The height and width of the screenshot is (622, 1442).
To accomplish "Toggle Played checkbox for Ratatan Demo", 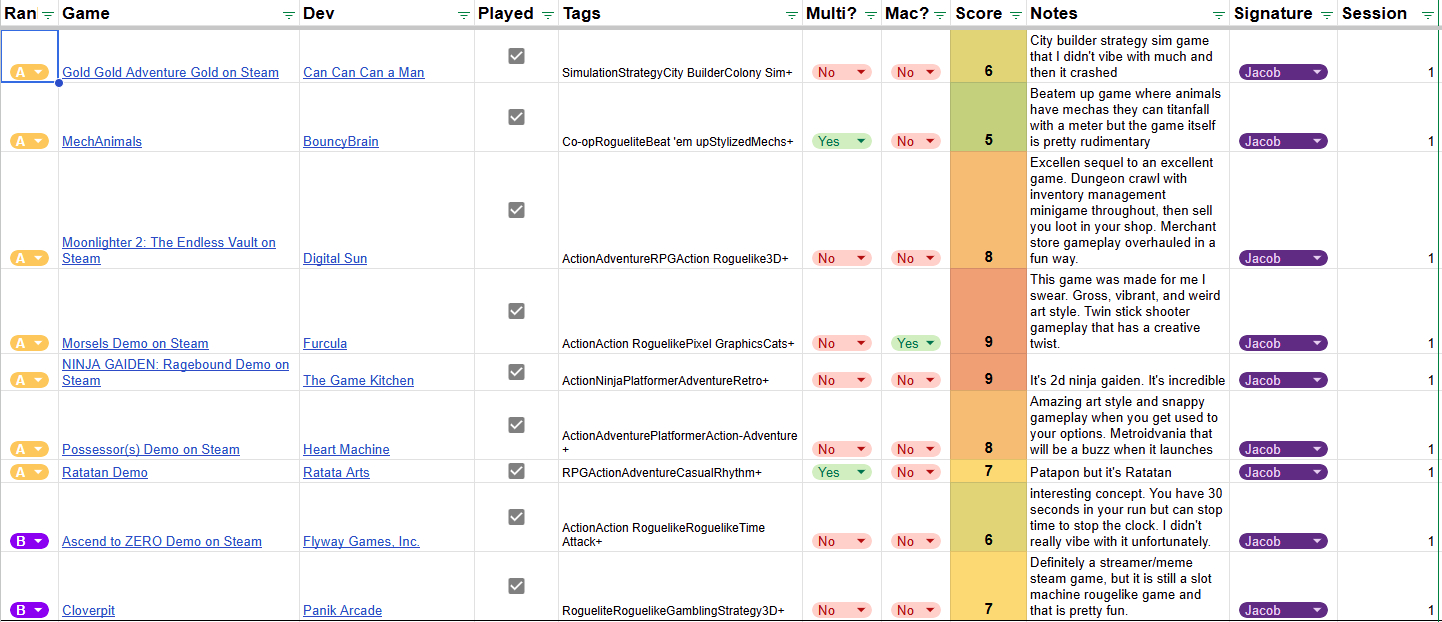I will tap(516, 471).
